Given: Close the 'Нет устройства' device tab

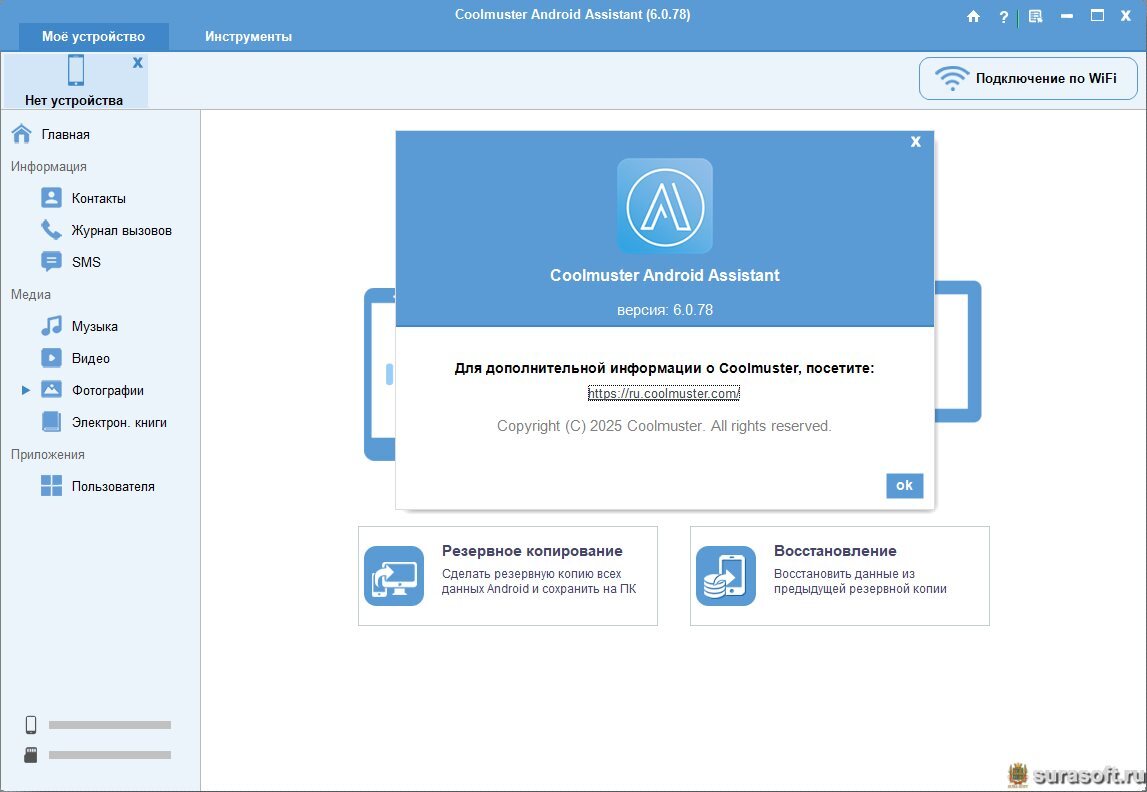Looking at the screenshot, I should 138,63.
